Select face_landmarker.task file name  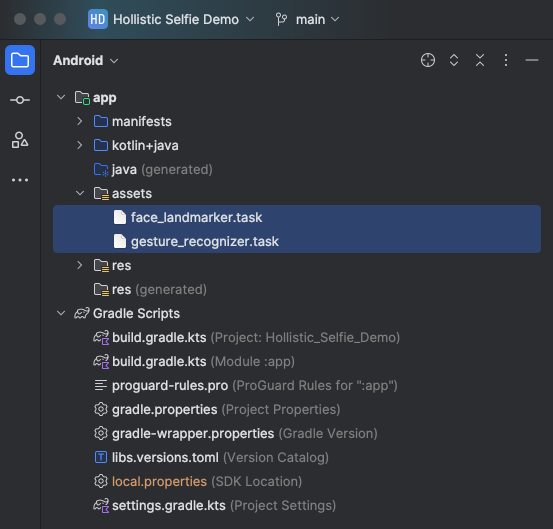(x=196, y=218)
